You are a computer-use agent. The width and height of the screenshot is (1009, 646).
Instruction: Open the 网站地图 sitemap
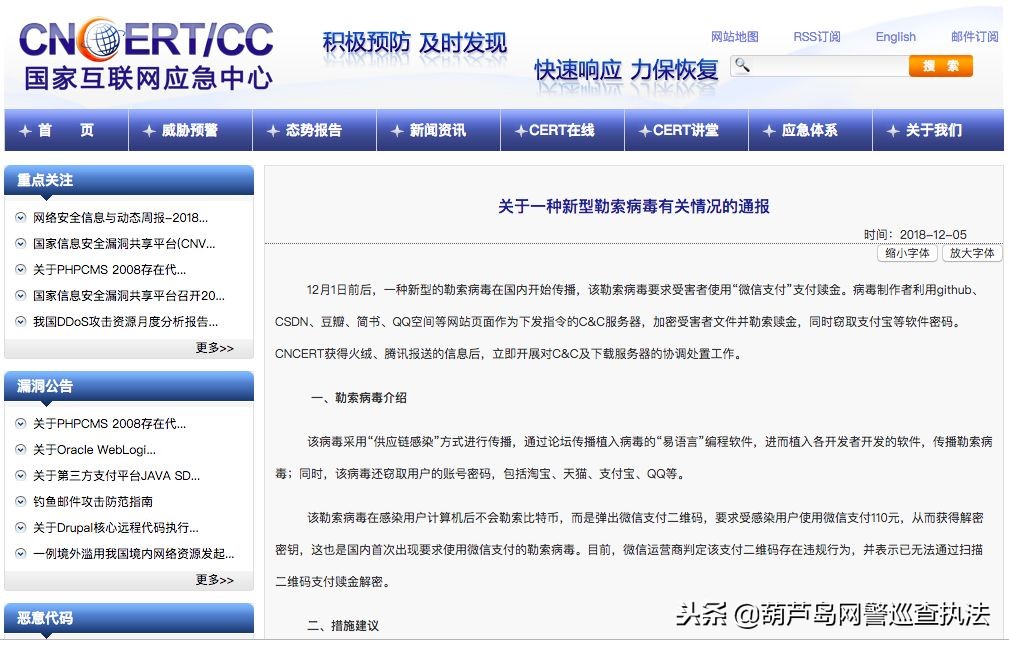pos(733,37)
